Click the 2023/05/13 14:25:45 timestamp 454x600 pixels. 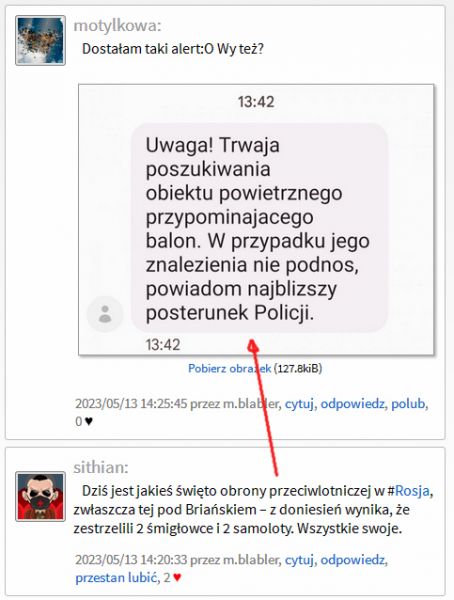[x=131, y=403]
